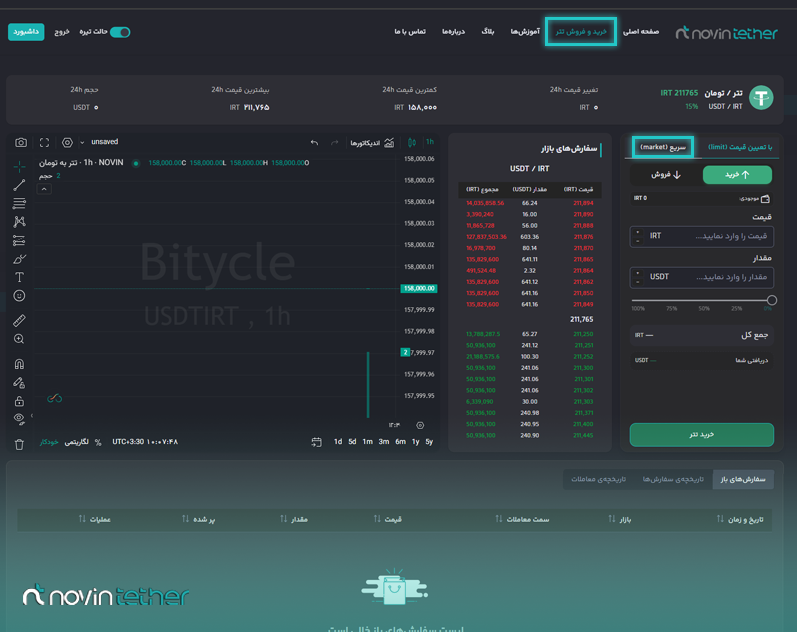The height and width of the screenshot is (632, 797).
Task: Open the آموزش‌ها tutorials link
Action: pyautogui.click(x=525, y=32)
